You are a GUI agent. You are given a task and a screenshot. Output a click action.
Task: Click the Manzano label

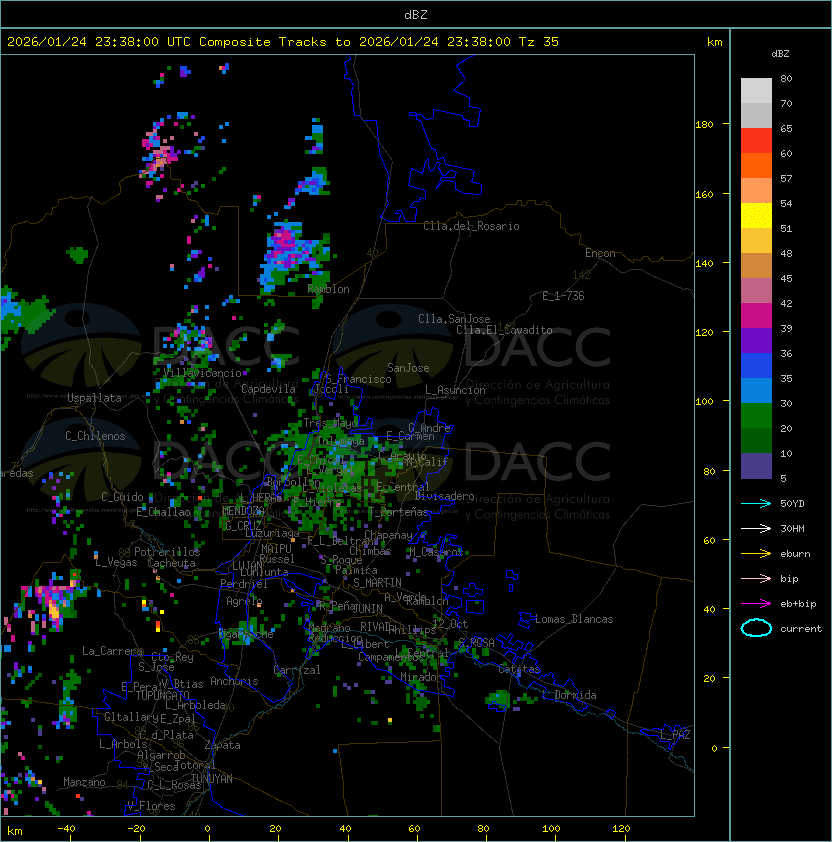click(84, 782)
